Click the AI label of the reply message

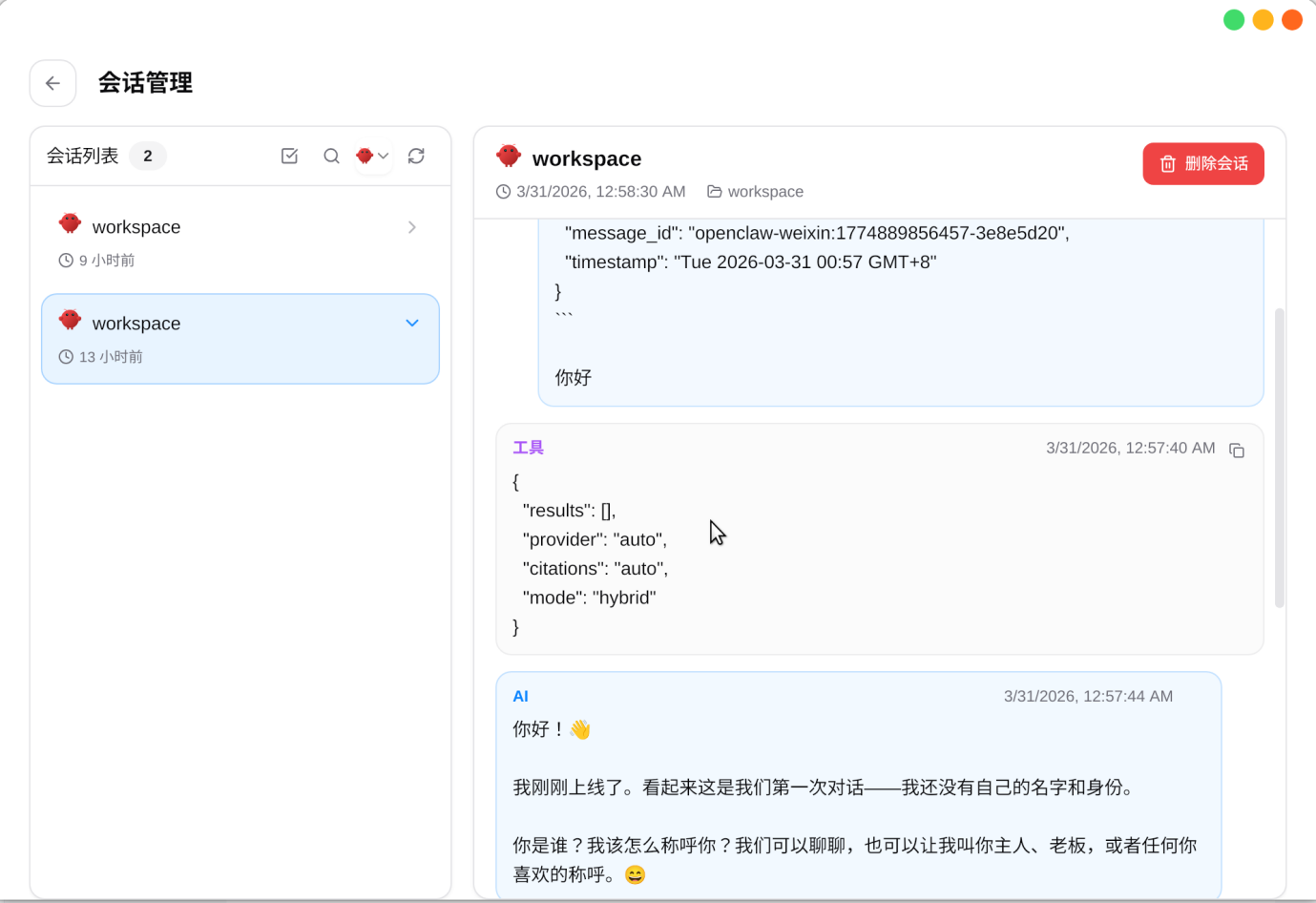click(521, 697)
